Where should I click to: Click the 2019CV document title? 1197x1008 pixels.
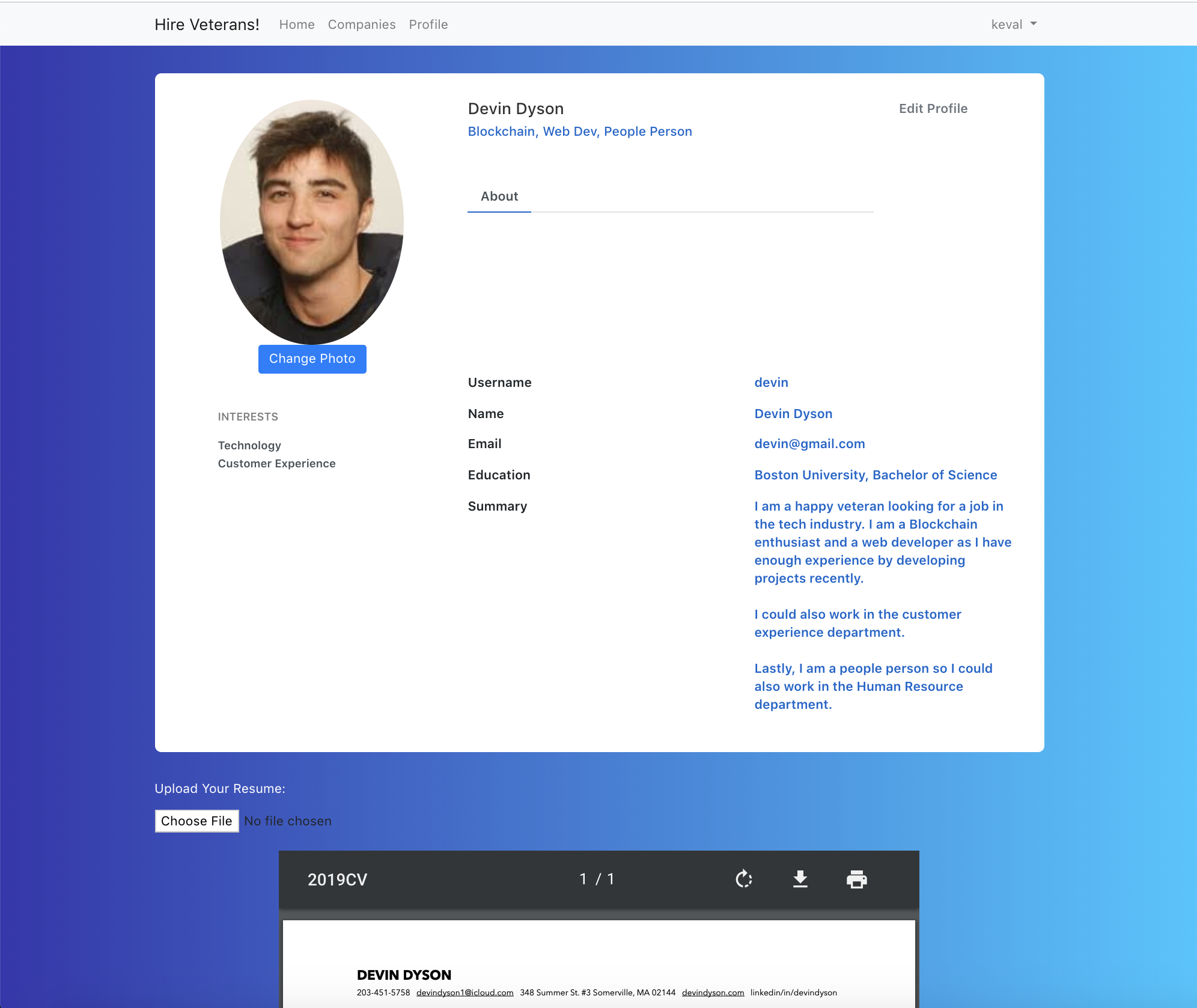[337, 880]
